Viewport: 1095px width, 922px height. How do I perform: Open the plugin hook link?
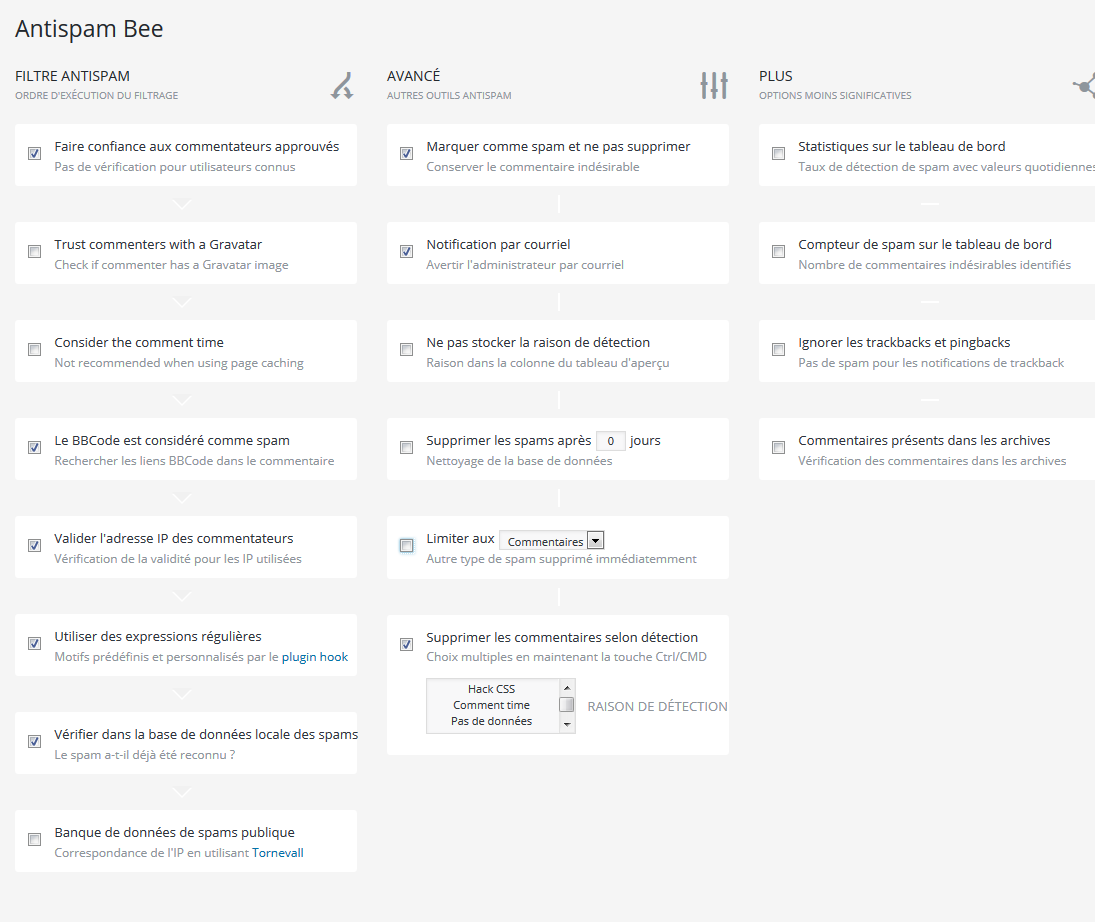[314, 657]
